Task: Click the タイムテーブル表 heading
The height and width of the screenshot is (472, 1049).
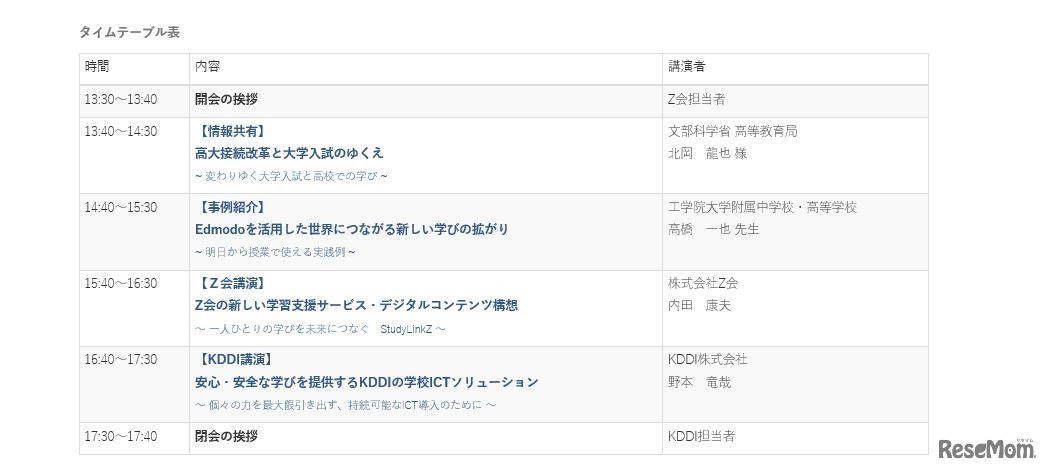Action: (129, 32)
